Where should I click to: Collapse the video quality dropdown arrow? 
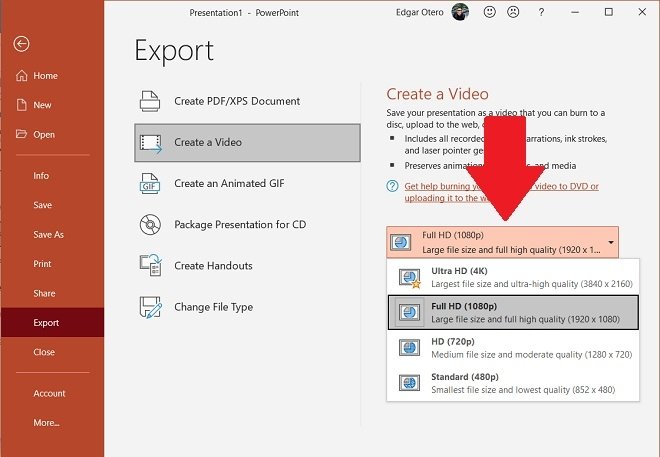pyautogui.click(x=610, y=242)
